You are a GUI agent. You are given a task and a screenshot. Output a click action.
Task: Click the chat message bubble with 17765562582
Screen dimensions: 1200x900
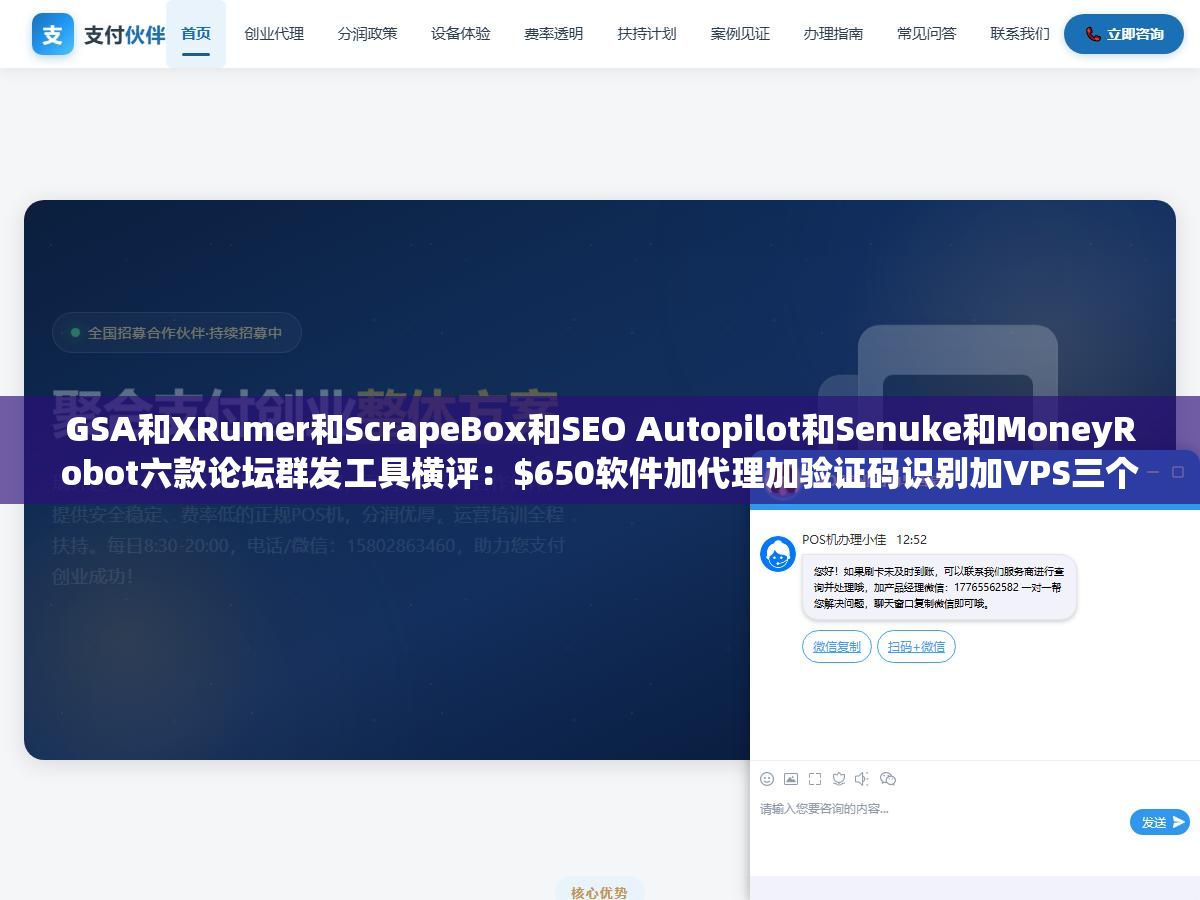(939, 587)
